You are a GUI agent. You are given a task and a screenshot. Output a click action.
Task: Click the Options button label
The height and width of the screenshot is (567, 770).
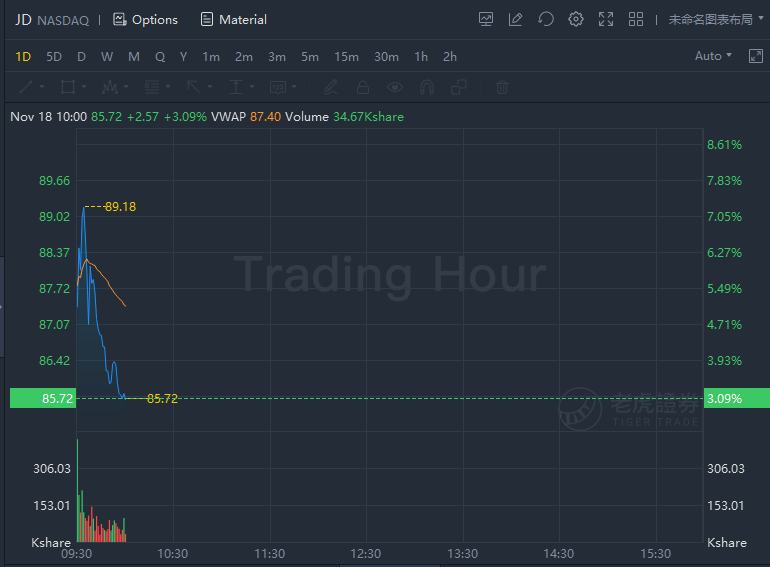(x=155, y=20)
